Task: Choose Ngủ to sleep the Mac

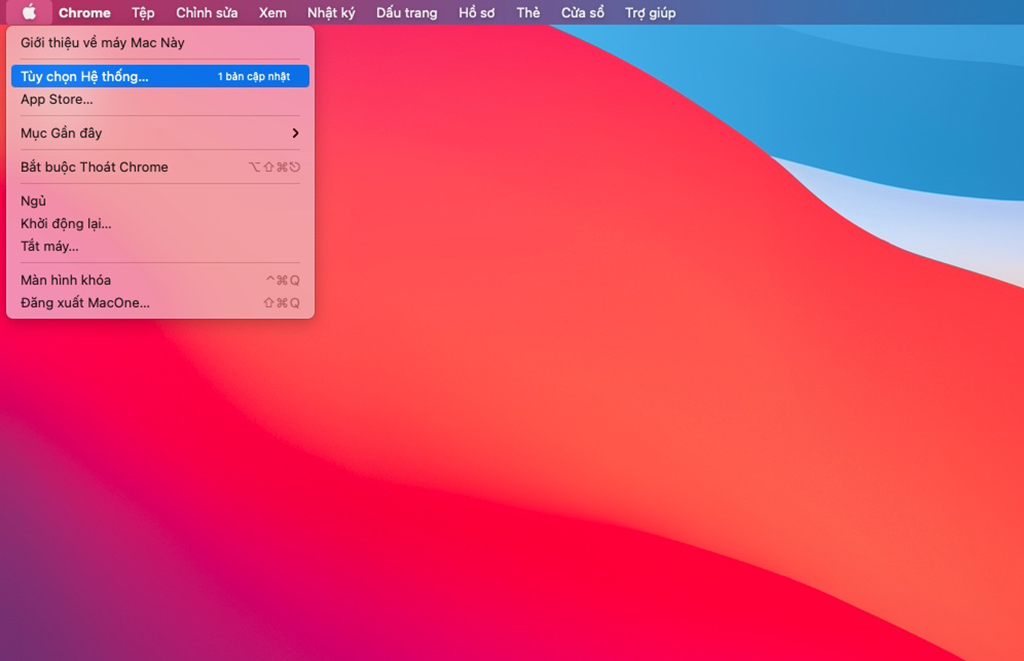Action: [x=160, y=201]
